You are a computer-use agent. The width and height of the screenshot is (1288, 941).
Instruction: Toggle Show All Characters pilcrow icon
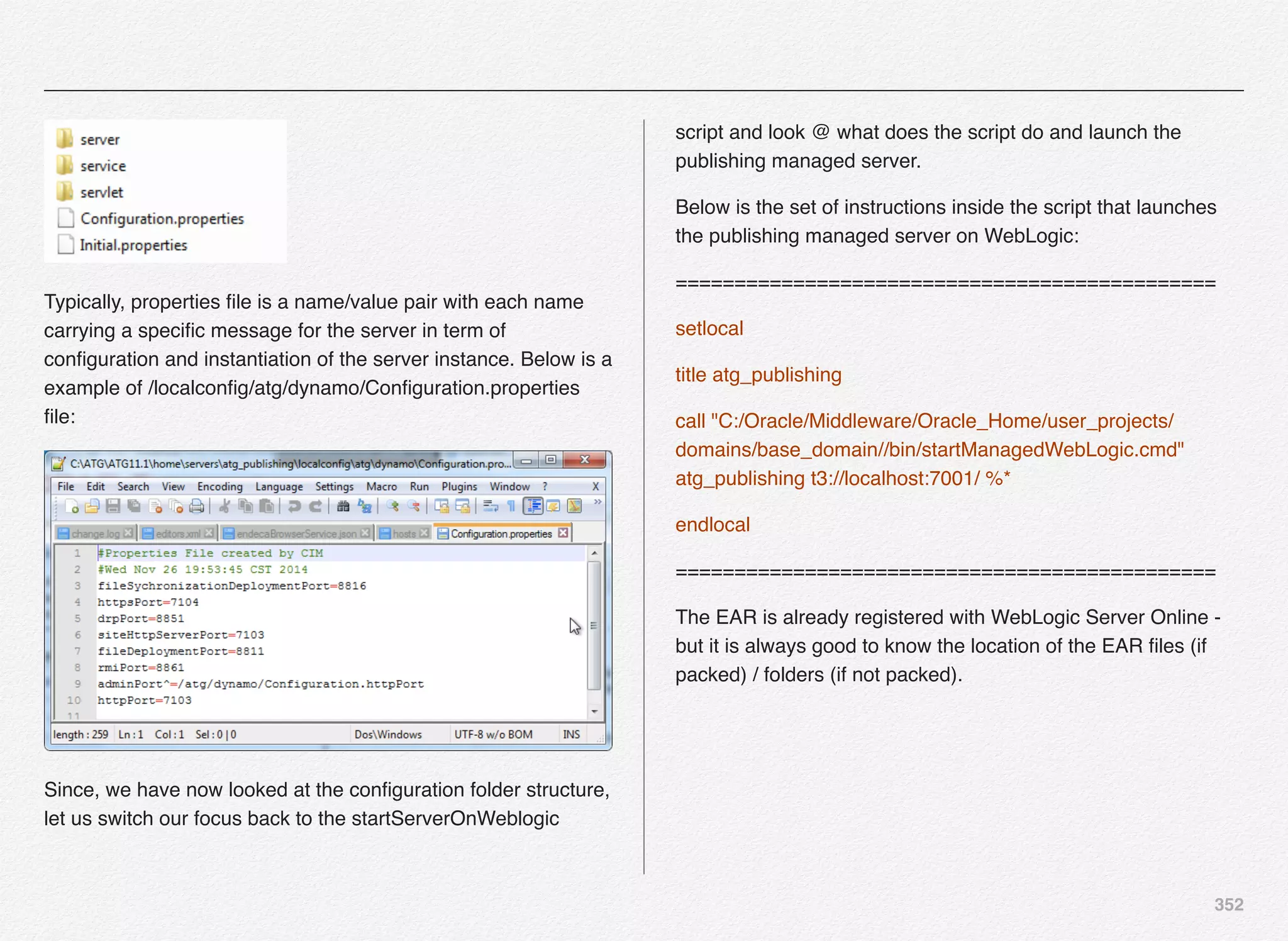coord(511,506)
